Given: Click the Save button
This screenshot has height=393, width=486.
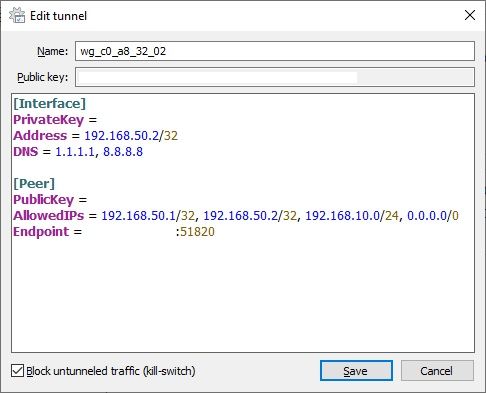Looking at the screenshot, I should (356, 371).
